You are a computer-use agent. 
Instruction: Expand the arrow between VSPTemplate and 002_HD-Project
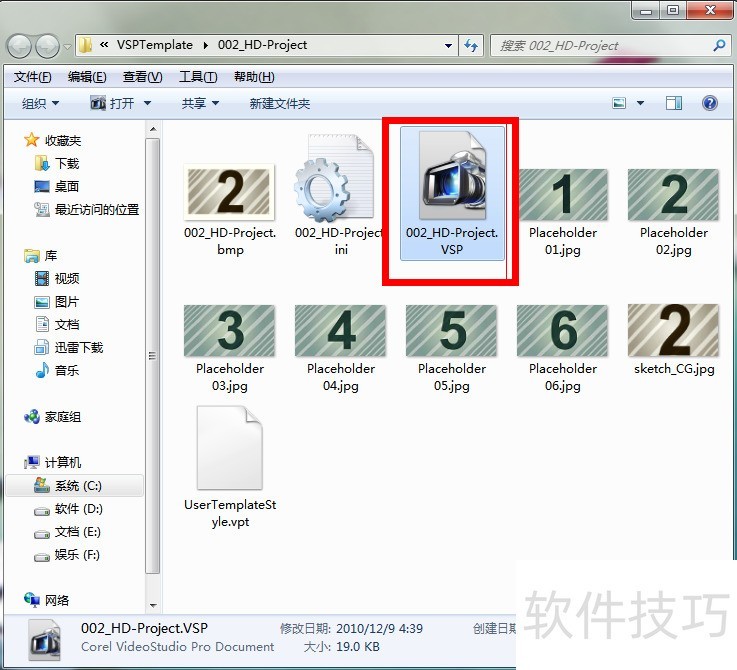click(x=205, y=45)
